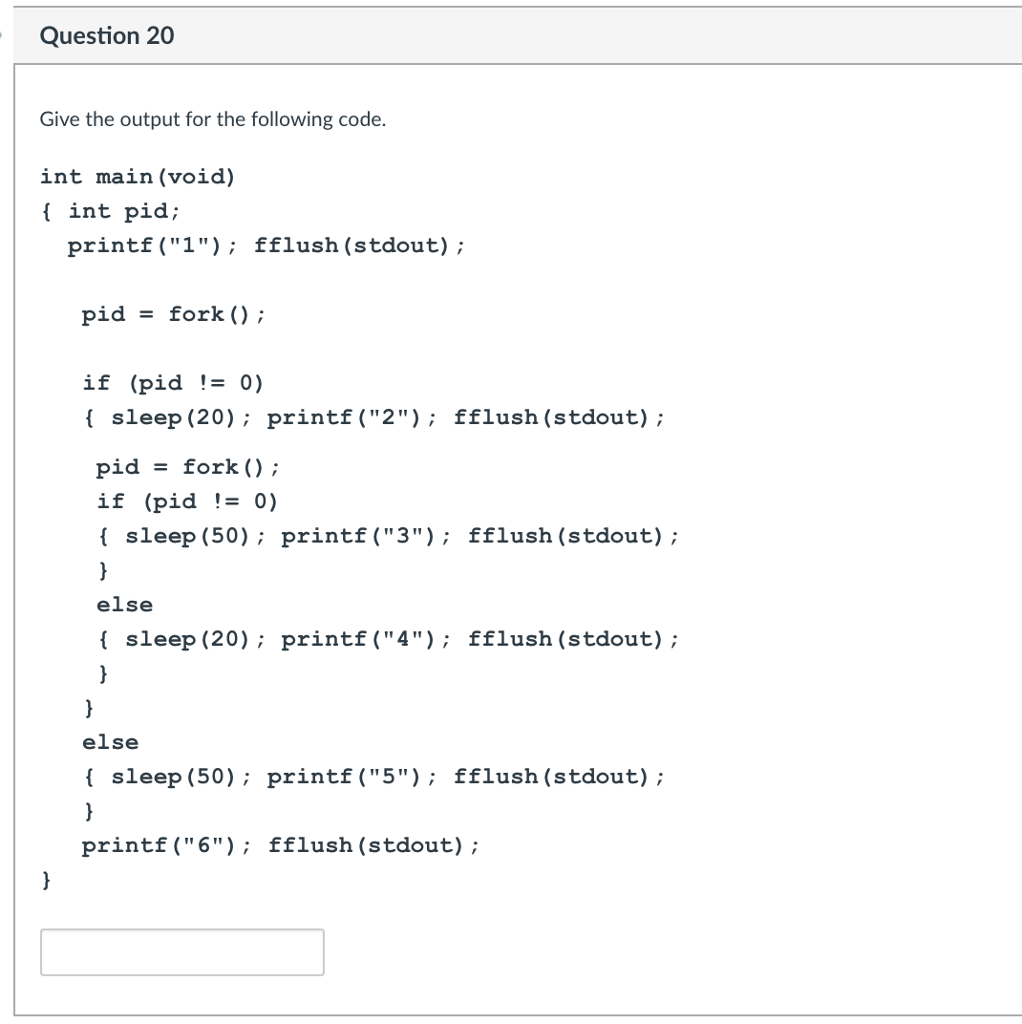1022x1024 pixels.
Task: Click the "int pid;" declaration
Action: tap(124, 211)
